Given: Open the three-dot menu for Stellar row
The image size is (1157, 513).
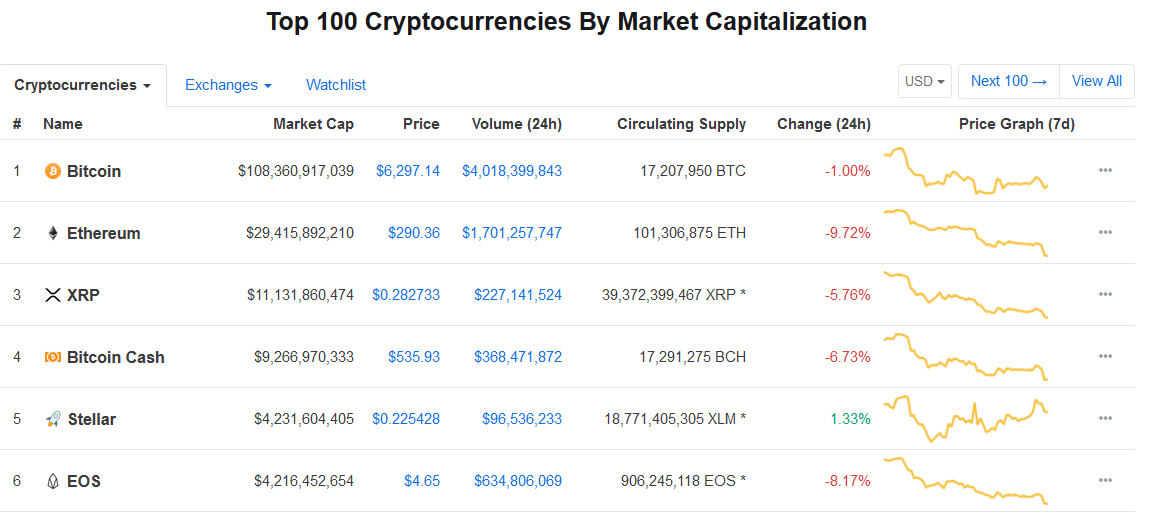Looking at the screenshot, I should coord(1105,418).
